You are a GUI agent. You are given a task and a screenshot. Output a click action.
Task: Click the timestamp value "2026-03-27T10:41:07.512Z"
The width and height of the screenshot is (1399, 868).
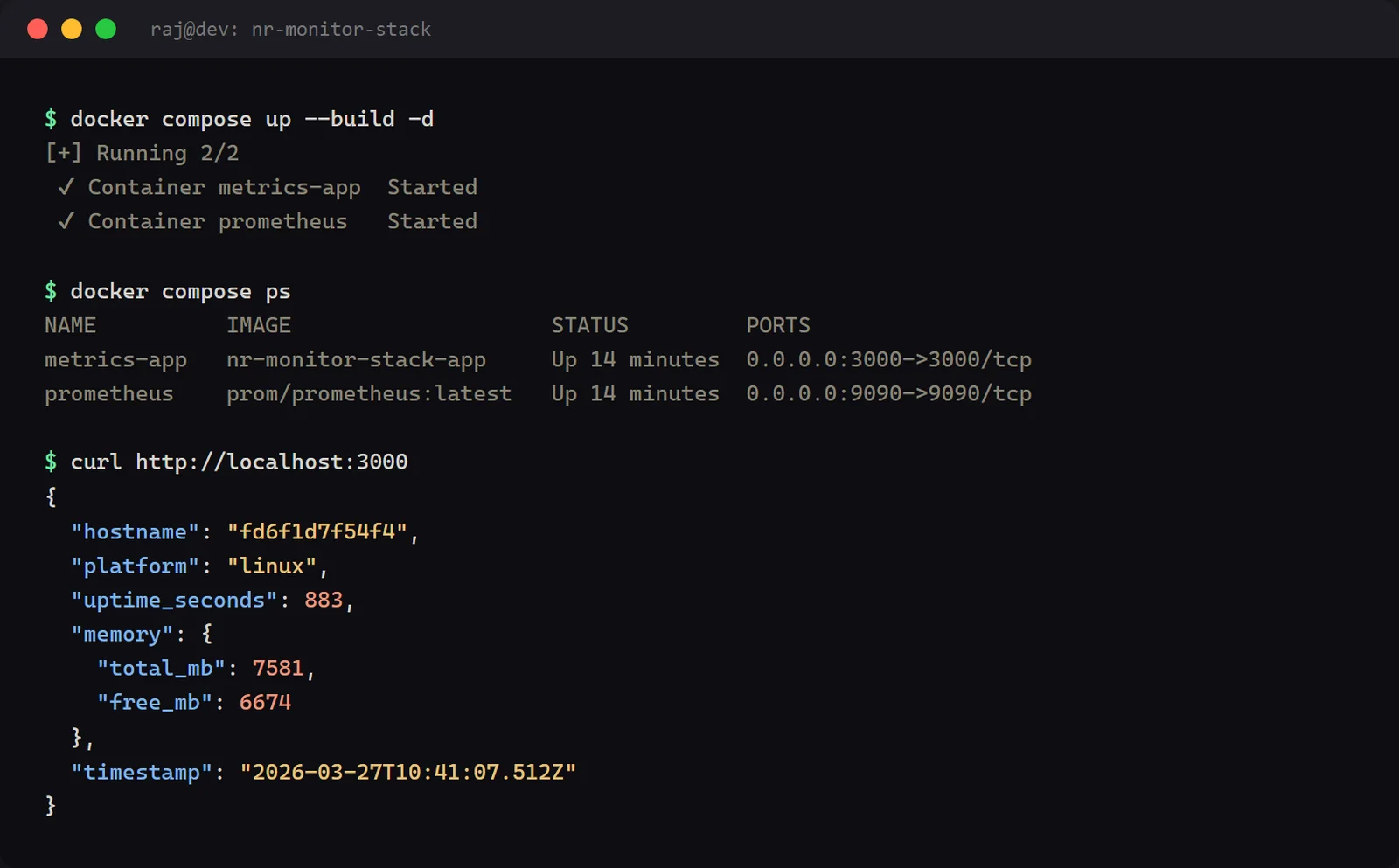407,772
